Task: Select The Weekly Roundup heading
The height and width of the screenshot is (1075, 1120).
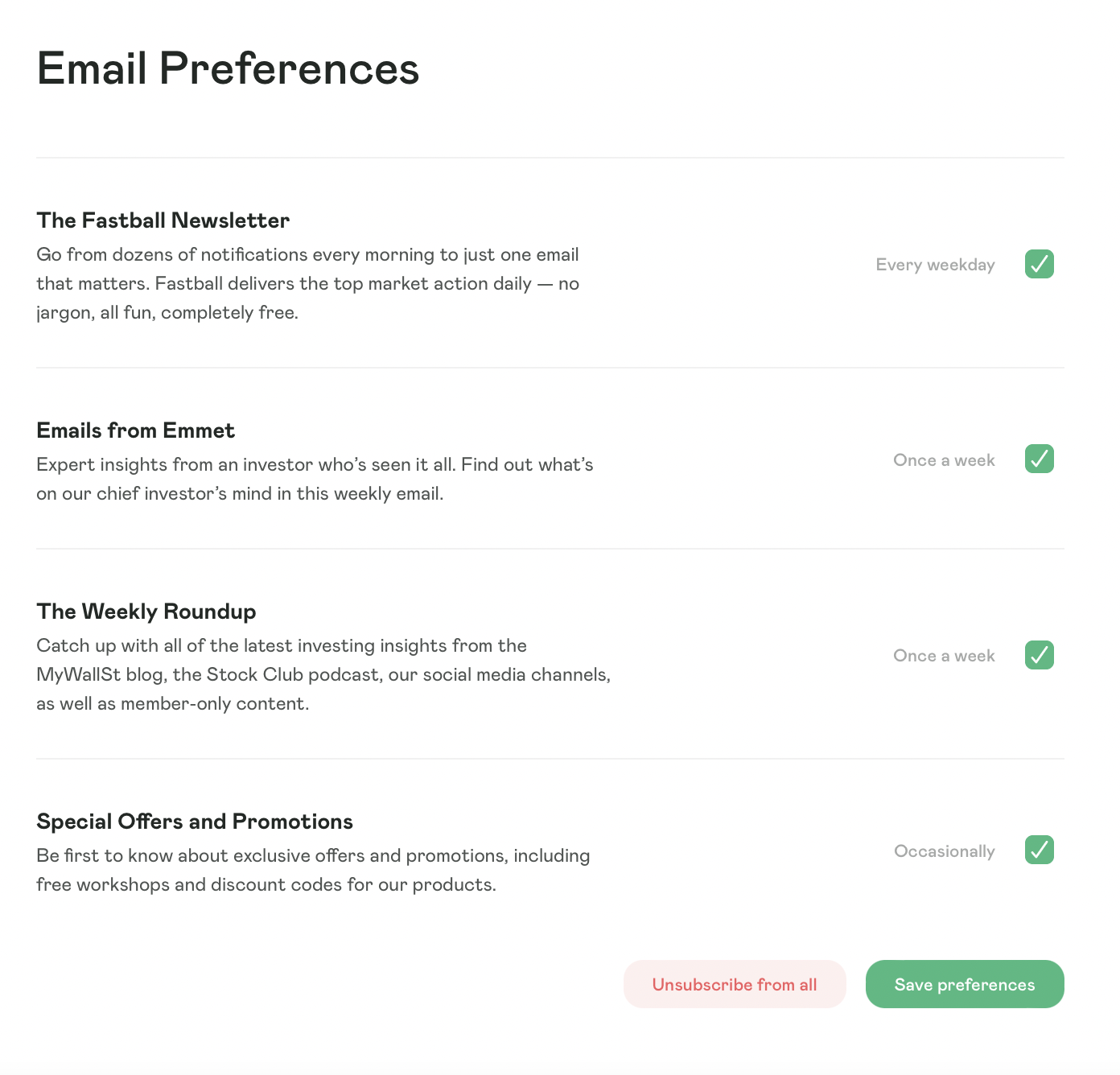Action: (146, 612)
